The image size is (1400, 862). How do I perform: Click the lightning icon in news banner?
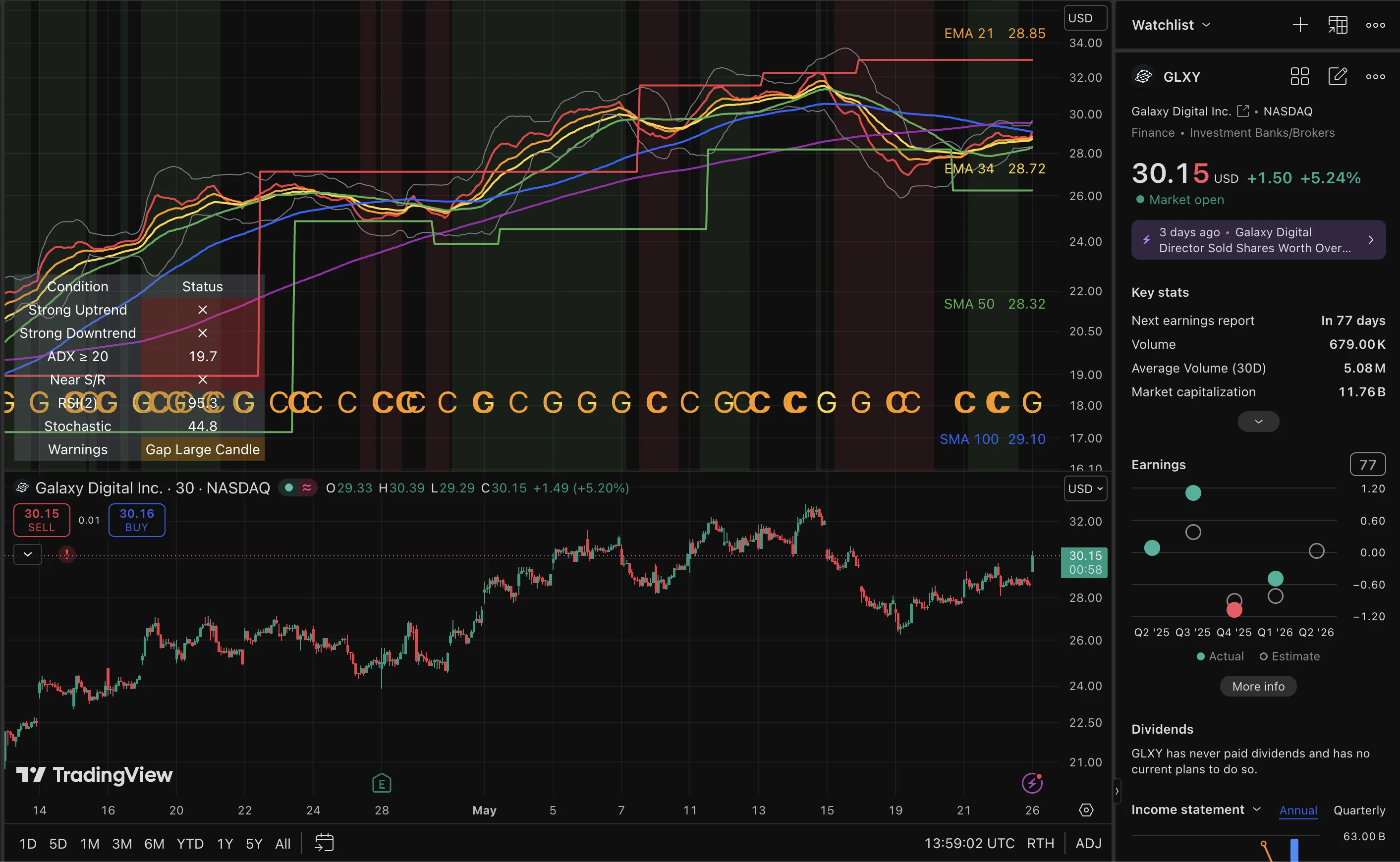point(1146,240)
